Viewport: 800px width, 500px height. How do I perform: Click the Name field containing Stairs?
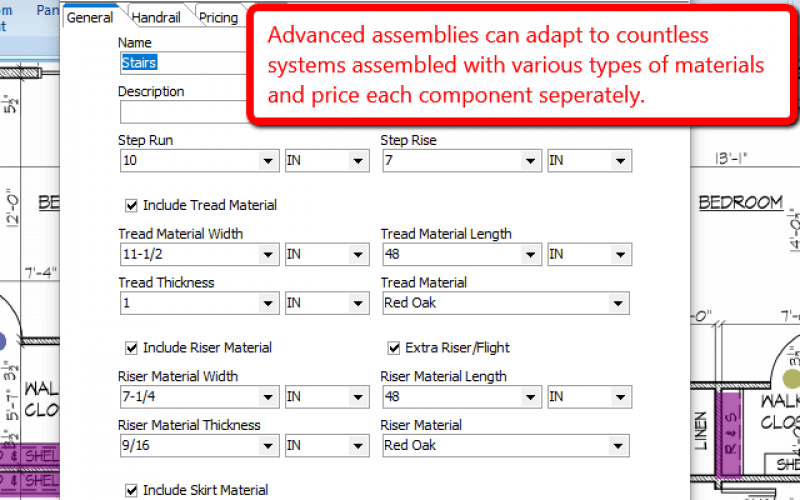coord(184,63)
